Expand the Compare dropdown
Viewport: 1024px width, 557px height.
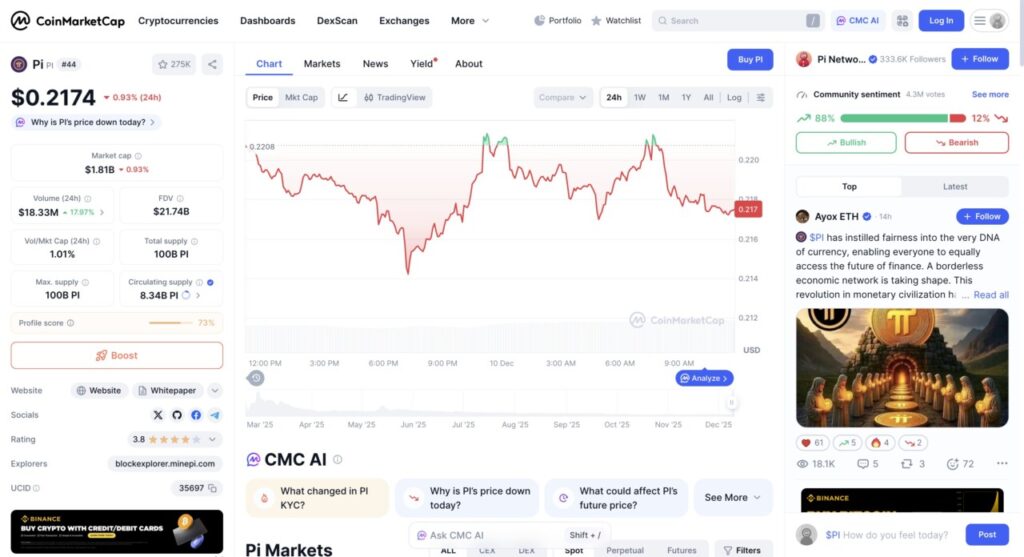click(x=563, y=97)
